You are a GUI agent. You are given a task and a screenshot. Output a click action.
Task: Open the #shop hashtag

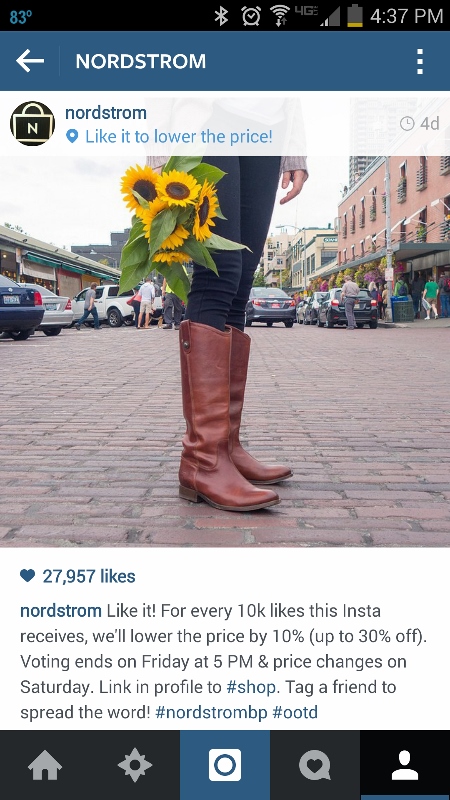(251, 687)
